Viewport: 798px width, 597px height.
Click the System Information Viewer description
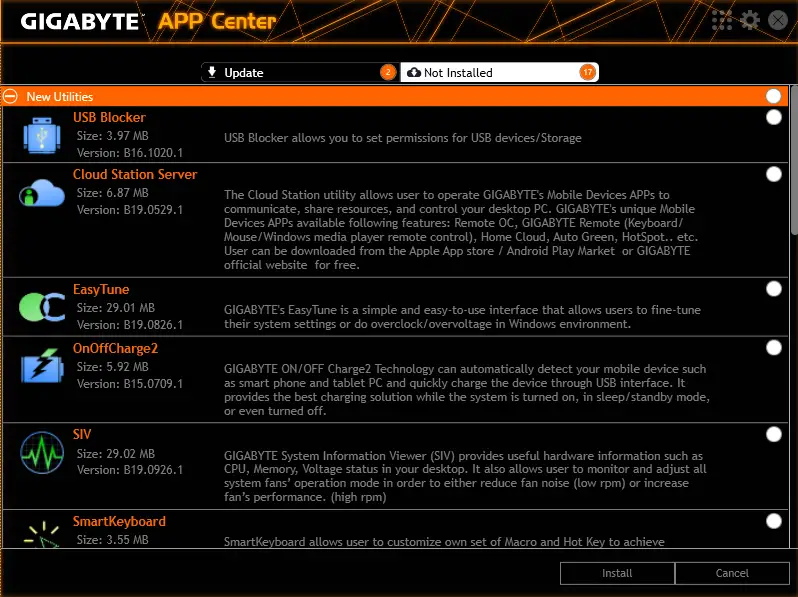point(465,476)
